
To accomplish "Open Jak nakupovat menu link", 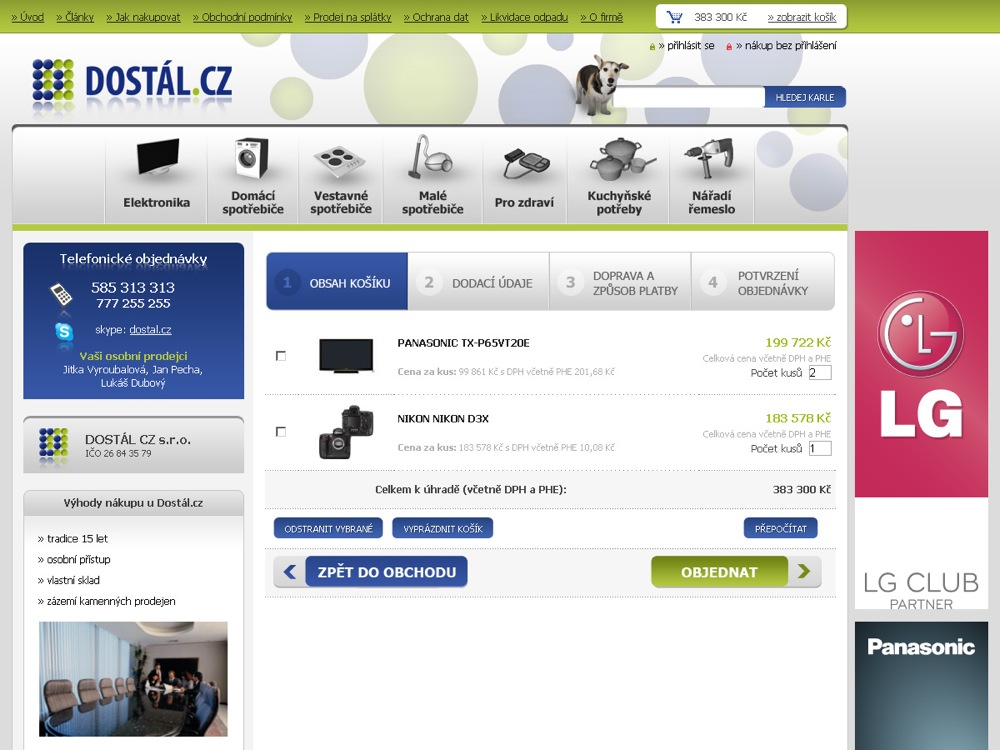I will click(143, 17).
